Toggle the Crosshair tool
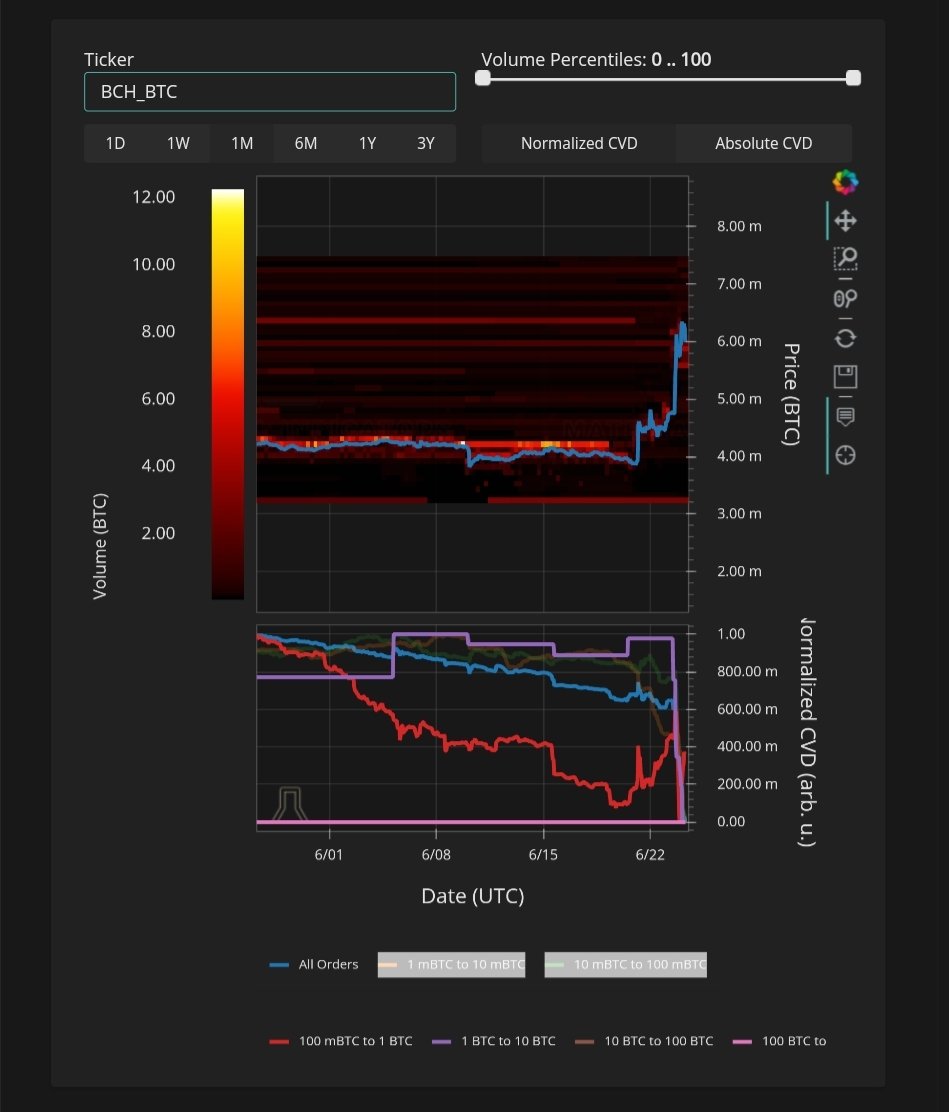The width and height of the screenshot is (949, 1112). (845, 455)
